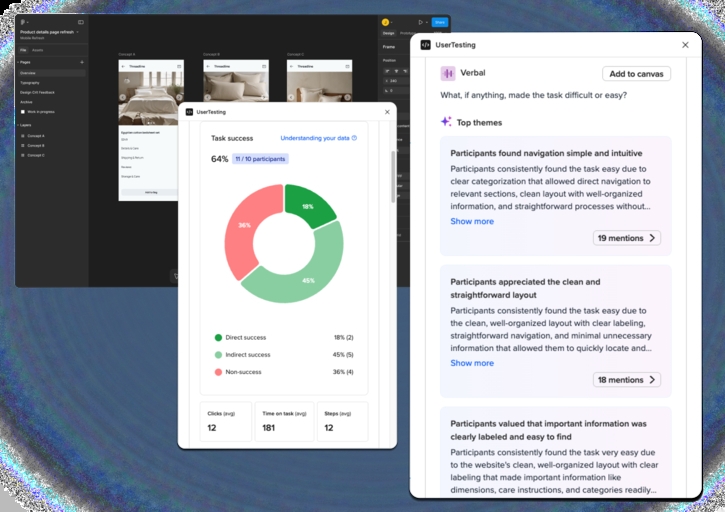Viewport: 725px width, 512px height.
Task: Click the Concept B frame layer icon
Action: (23, 146)
